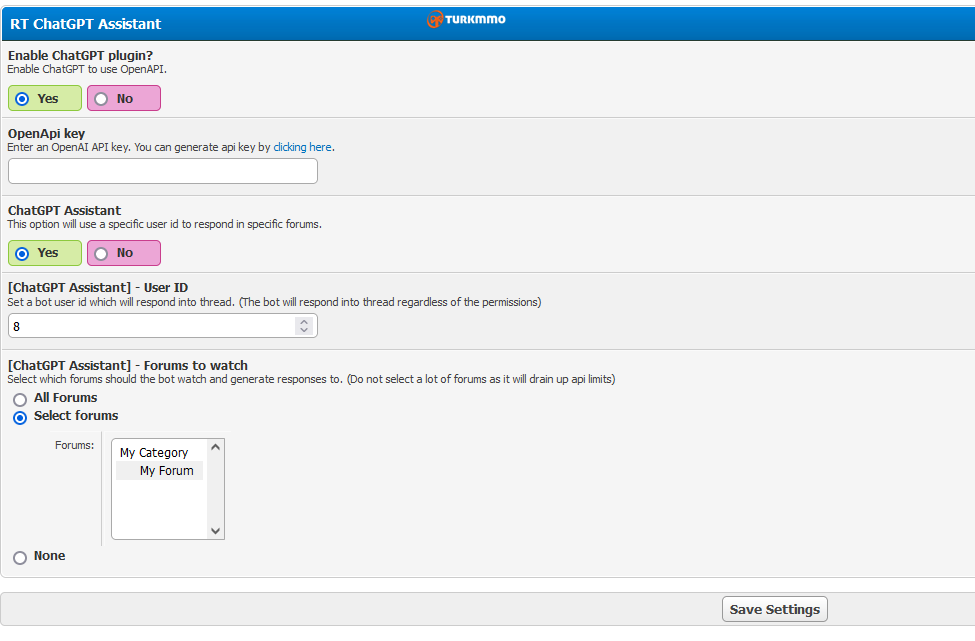Viewport: 975px width, 641px height.
Task: Click '[ChatGPT Assistant] - Forums to watch' heading
Action: [127, 366]
